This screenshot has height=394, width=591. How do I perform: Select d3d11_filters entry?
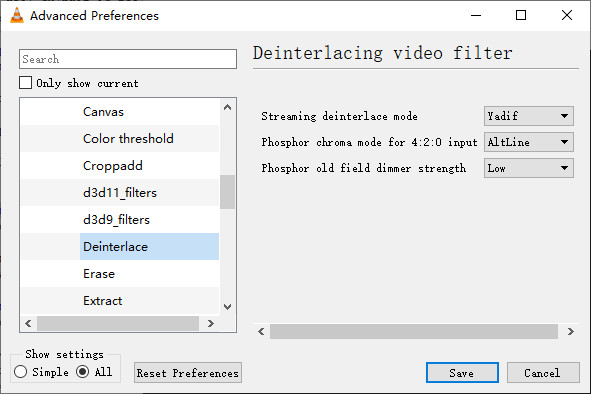pyautogui.click(x=119, y=193)
